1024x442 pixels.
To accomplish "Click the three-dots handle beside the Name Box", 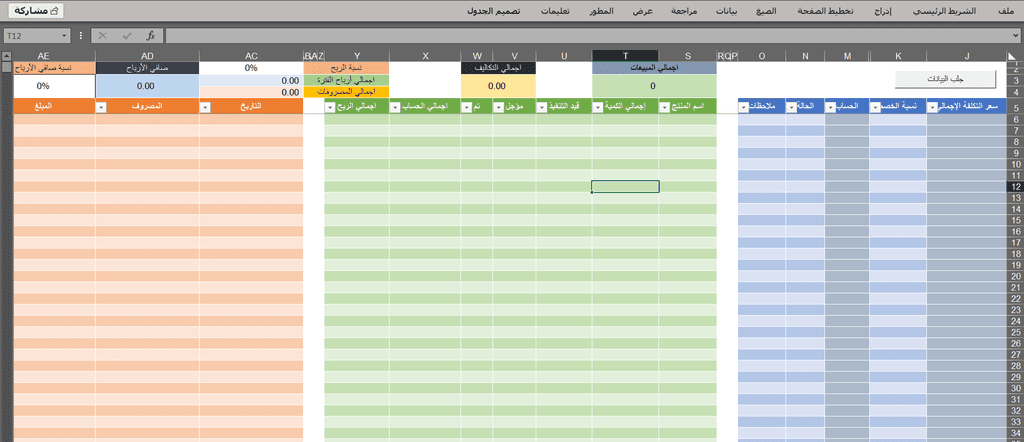I will [81, 36].
